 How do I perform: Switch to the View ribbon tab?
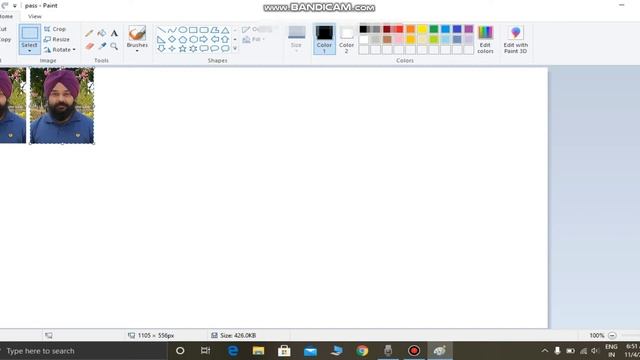point(35,16)
